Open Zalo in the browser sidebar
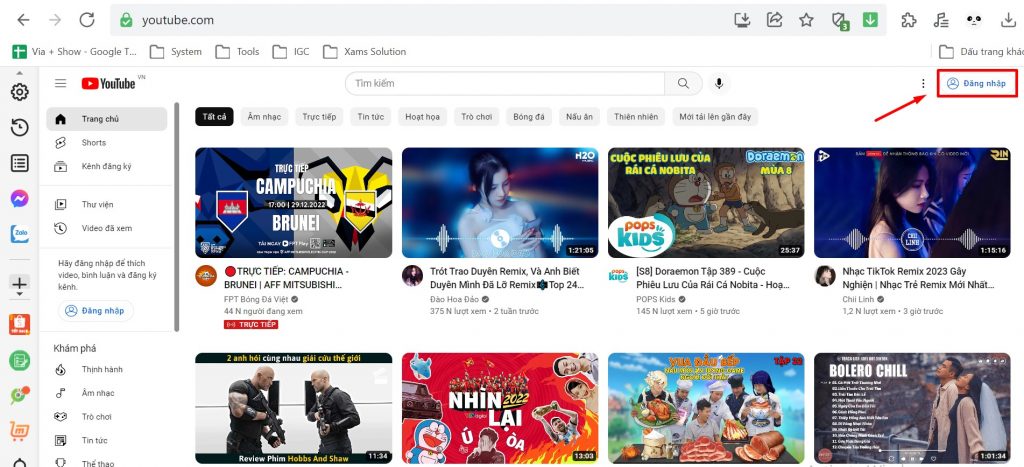The width and height of the screenshot is (1024, 467). pyautogui.click(x=20, y=234)
